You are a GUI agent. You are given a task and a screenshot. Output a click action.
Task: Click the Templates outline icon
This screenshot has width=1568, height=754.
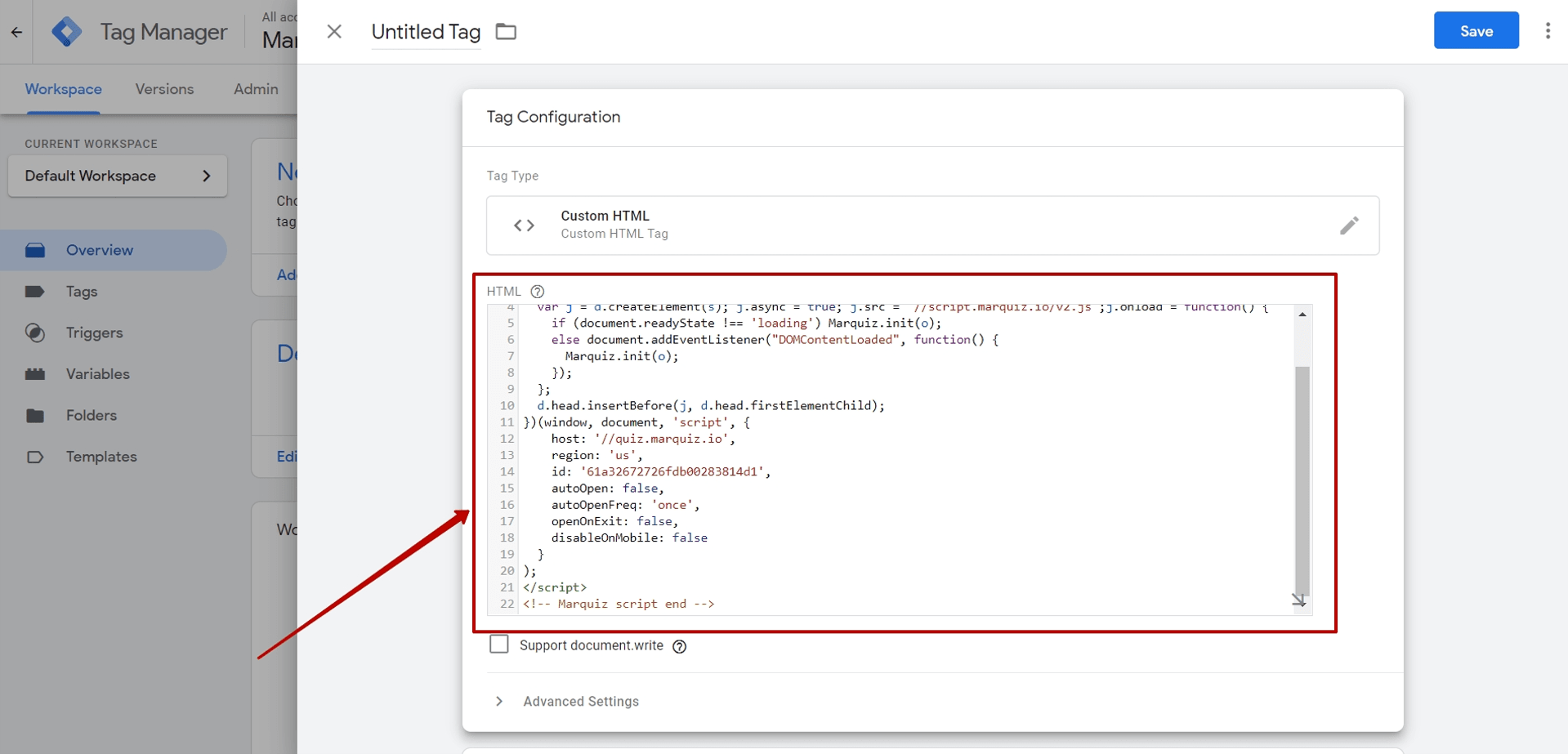point(35,457)
